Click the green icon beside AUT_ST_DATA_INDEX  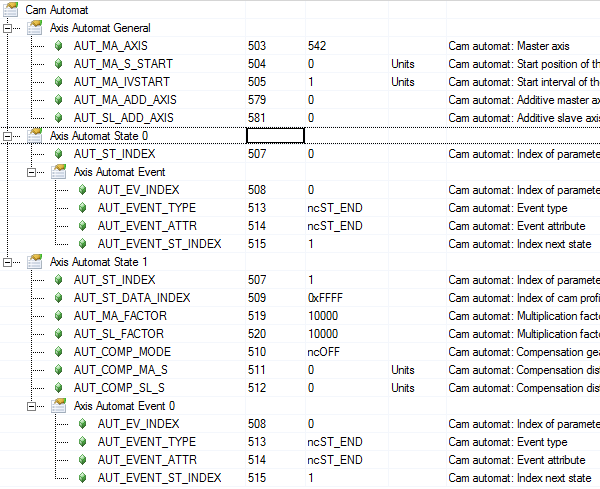point(59,297)
